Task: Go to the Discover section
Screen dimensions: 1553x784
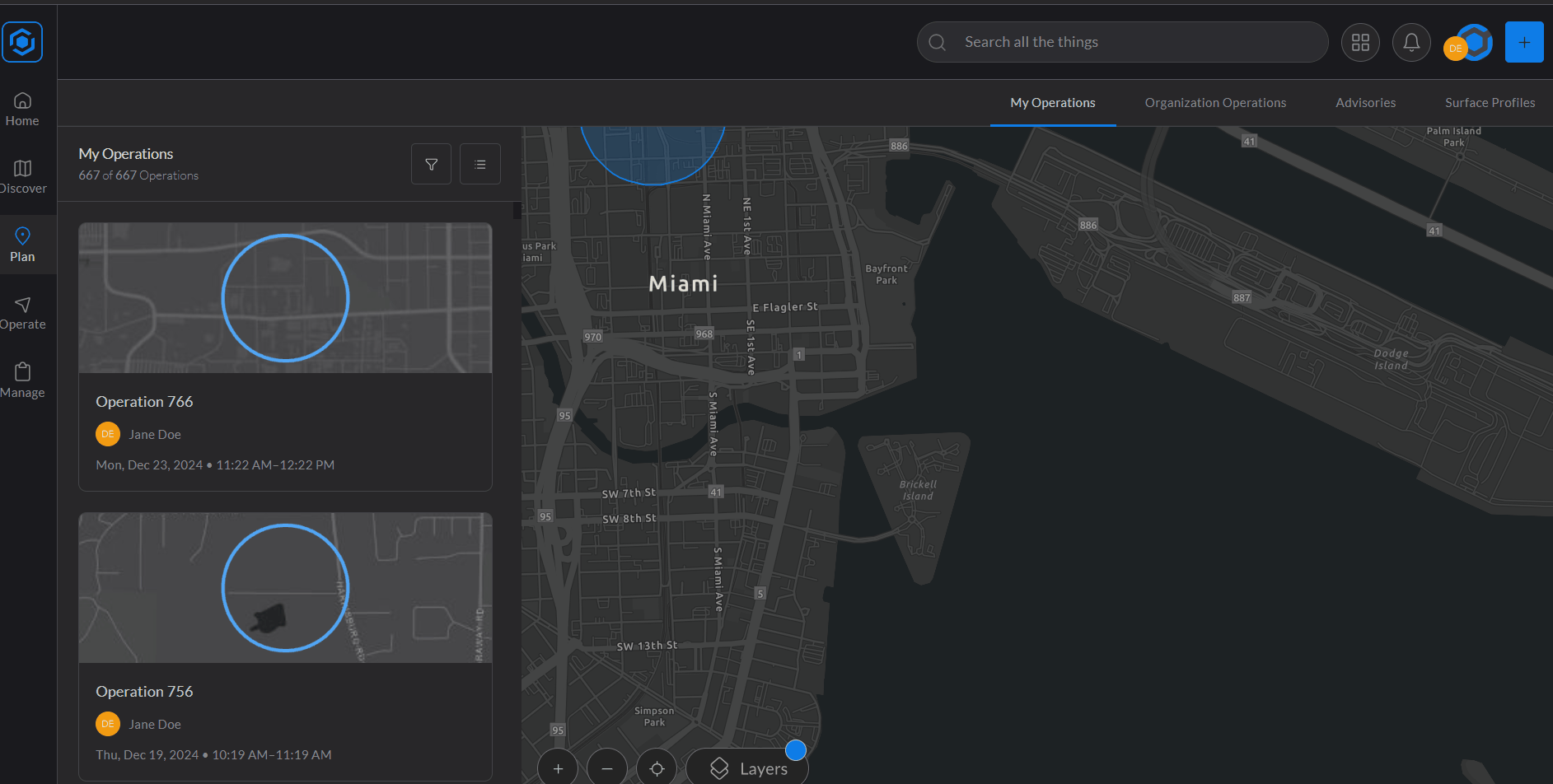Action: coord(22,177)
